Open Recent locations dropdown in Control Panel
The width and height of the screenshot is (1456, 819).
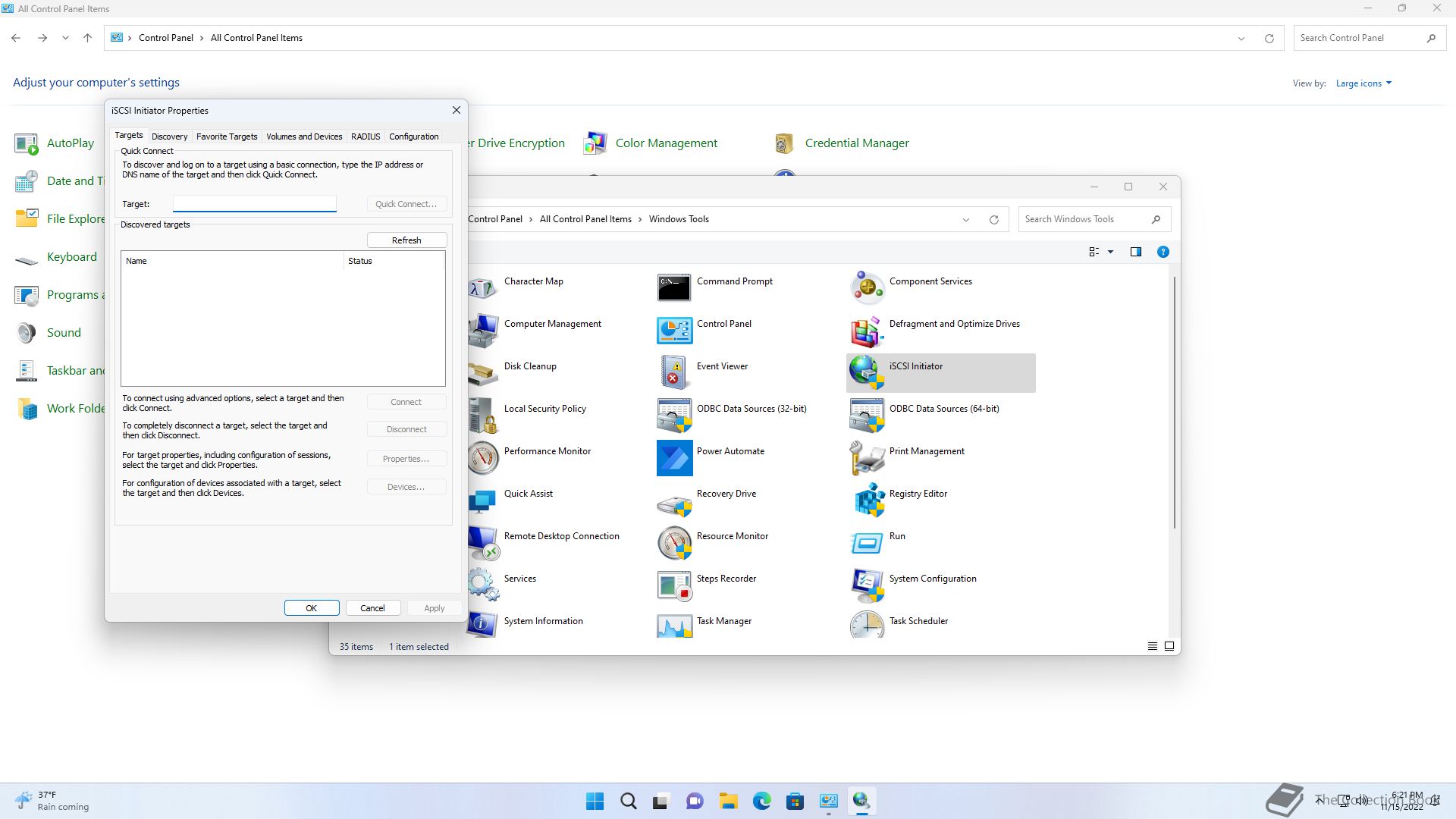click(65, 38)
